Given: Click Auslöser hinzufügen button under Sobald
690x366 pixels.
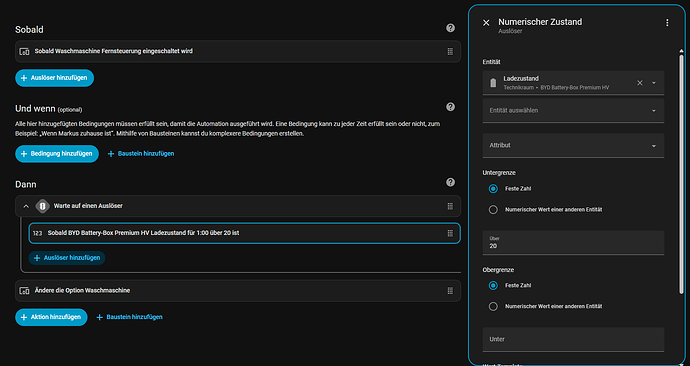Looking at the screenshot, I should pyautogui.click(x=55, y=78).
